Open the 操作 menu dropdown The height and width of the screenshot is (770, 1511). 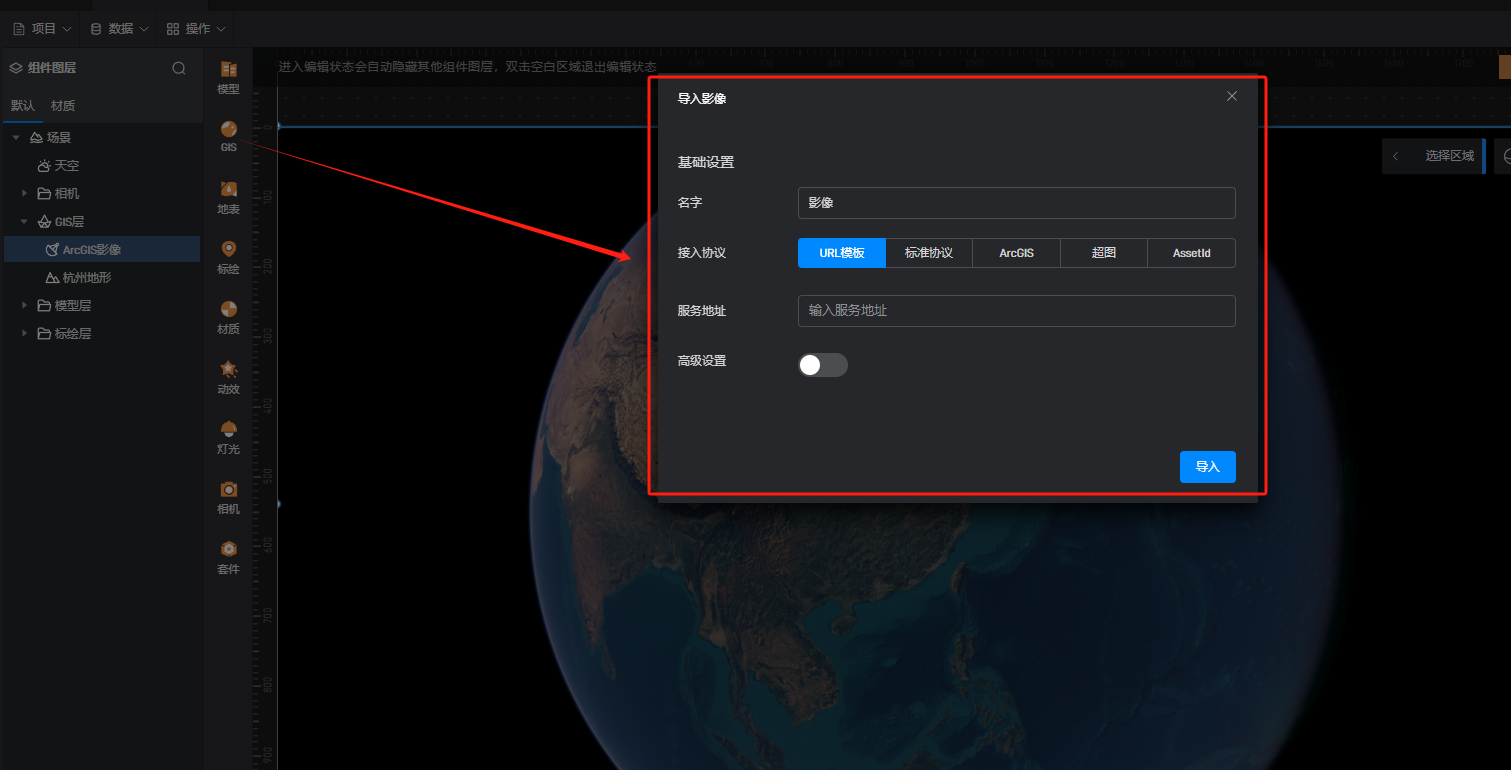[x=196, y=29]
